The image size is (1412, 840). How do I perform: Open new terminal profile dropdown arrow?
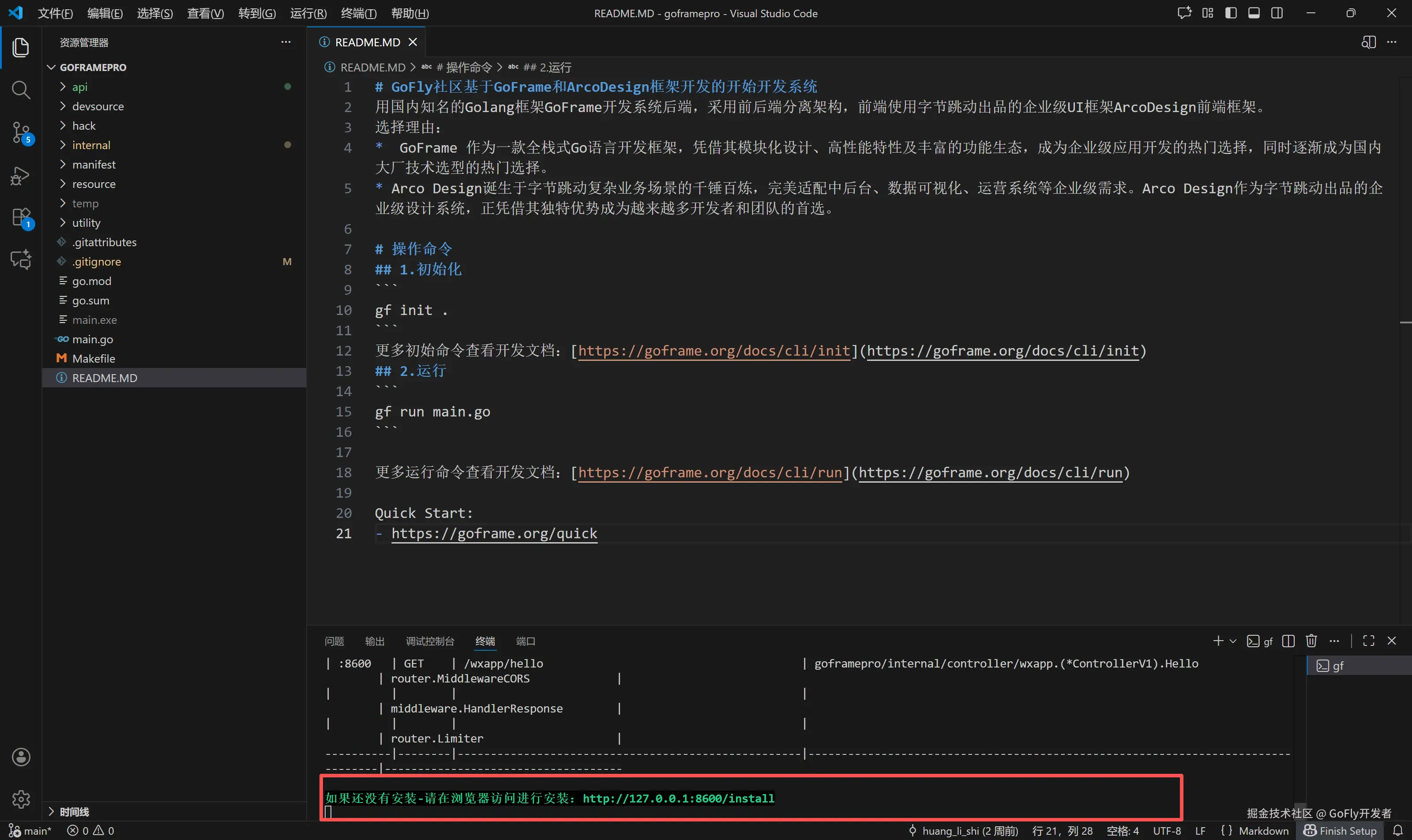1233,641
